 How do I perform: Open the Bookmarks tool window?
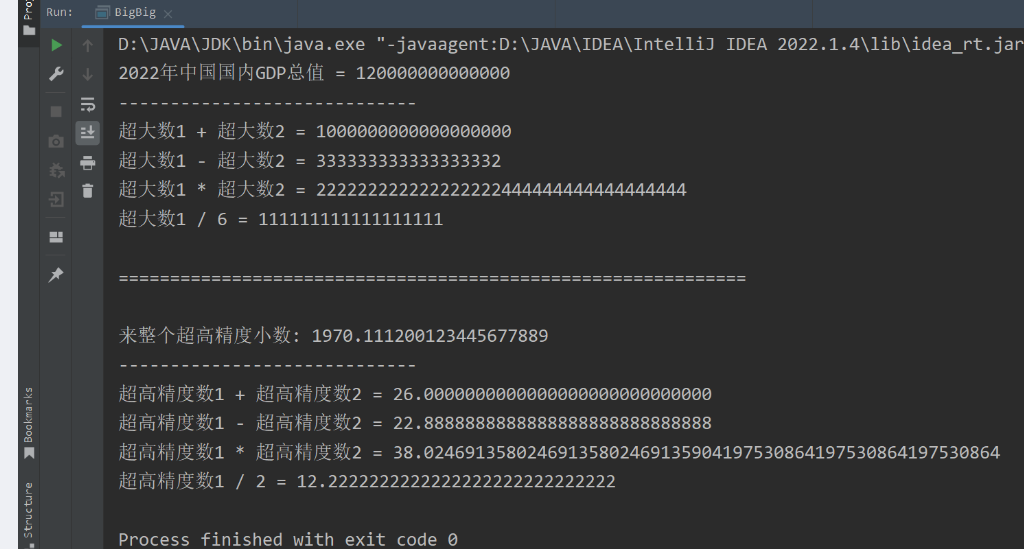[x=28, y=422]
